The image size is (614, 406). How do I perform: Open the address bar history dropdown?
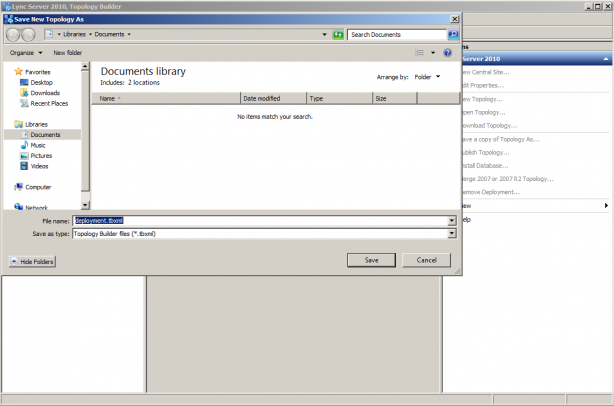[x=324, y=34]
